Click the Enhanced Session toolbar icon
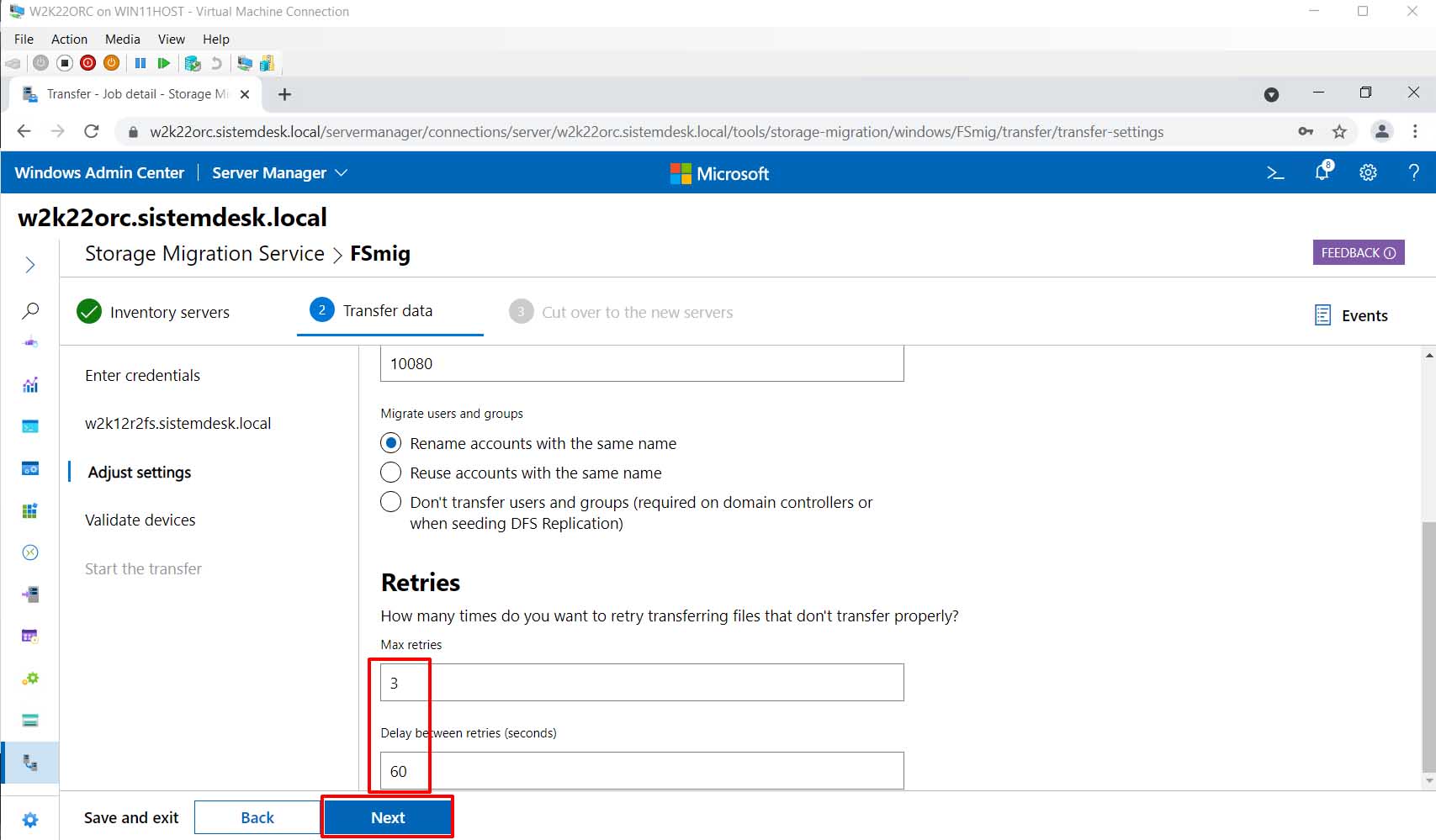Image resolution: width=1436 pixels, height=840 pixels. point(245,63)
